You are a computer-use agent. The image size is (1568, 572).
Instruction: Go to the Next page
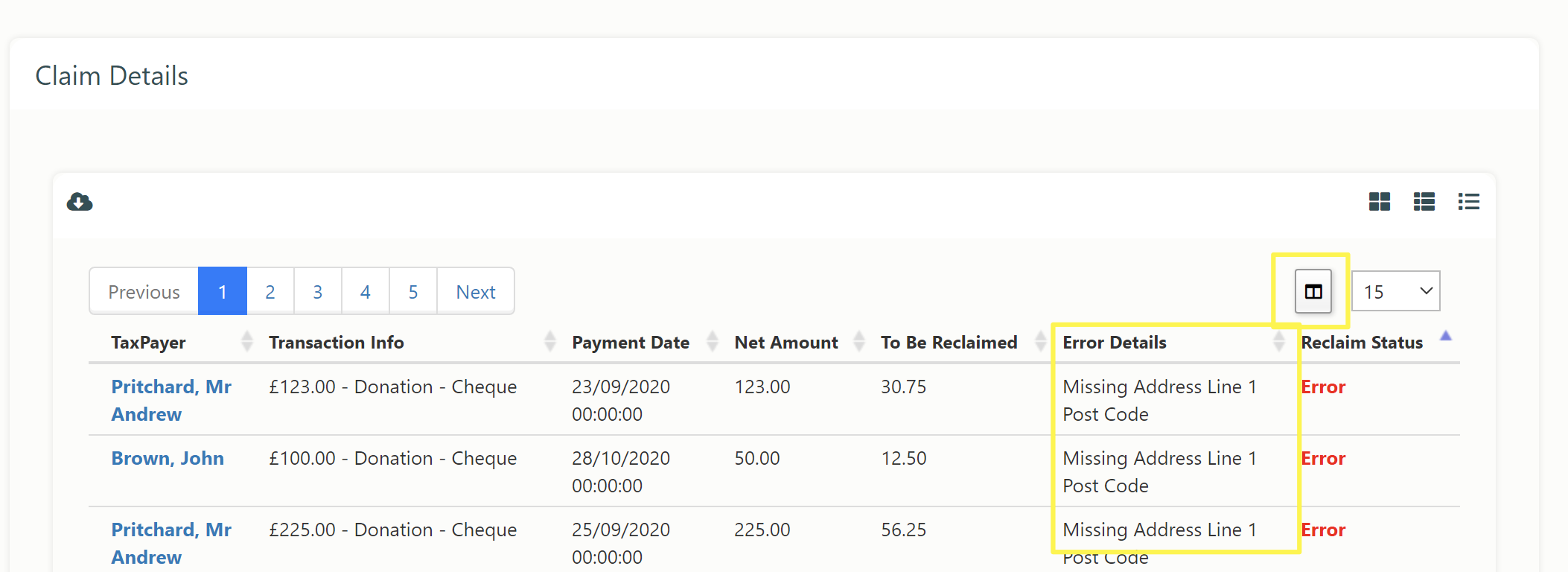coord(476,291)
